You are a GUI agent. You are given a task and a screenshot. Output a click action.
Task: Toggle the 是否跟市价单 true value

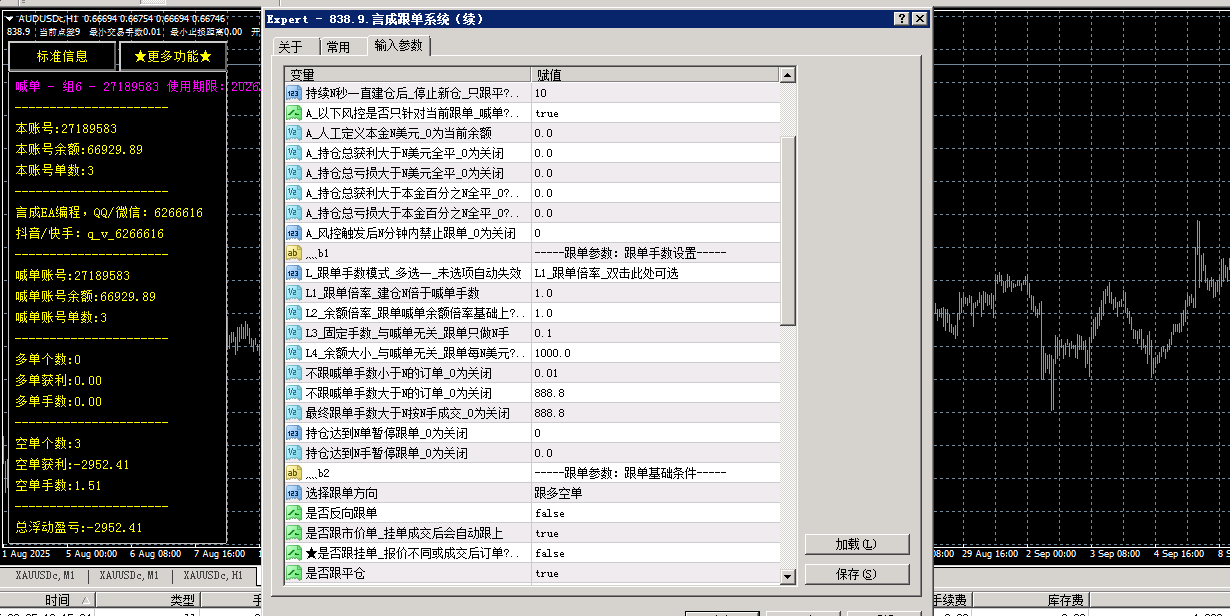click(x=654, y=533)
